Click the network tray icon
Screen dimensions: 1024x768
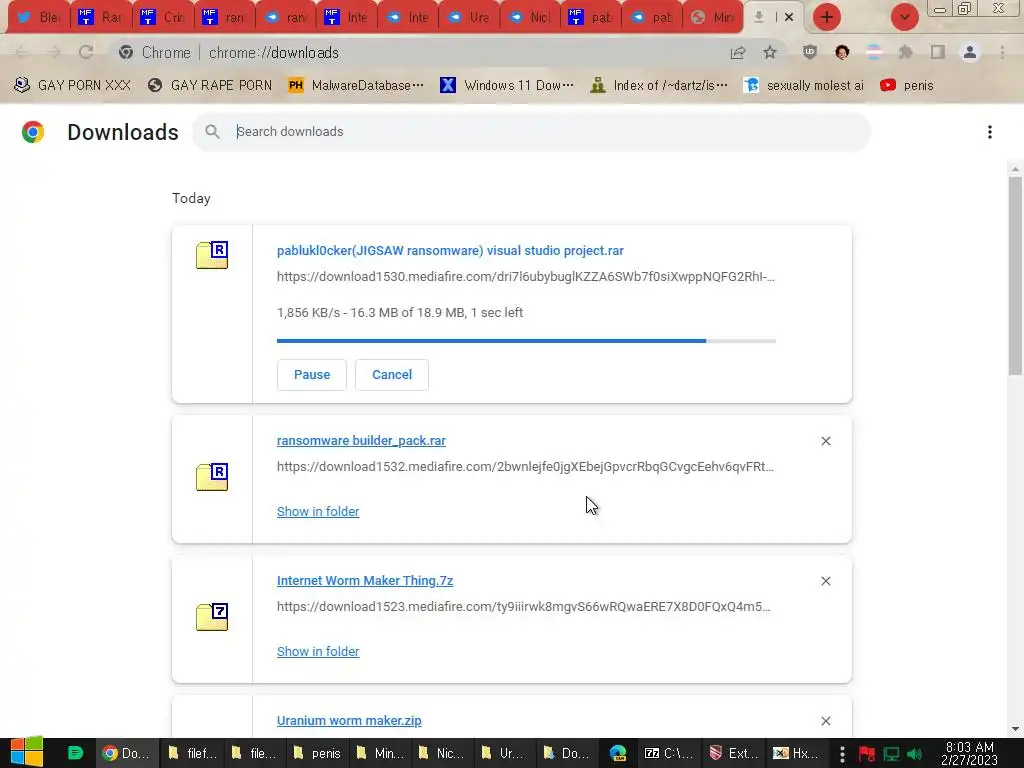coord(891,754)
